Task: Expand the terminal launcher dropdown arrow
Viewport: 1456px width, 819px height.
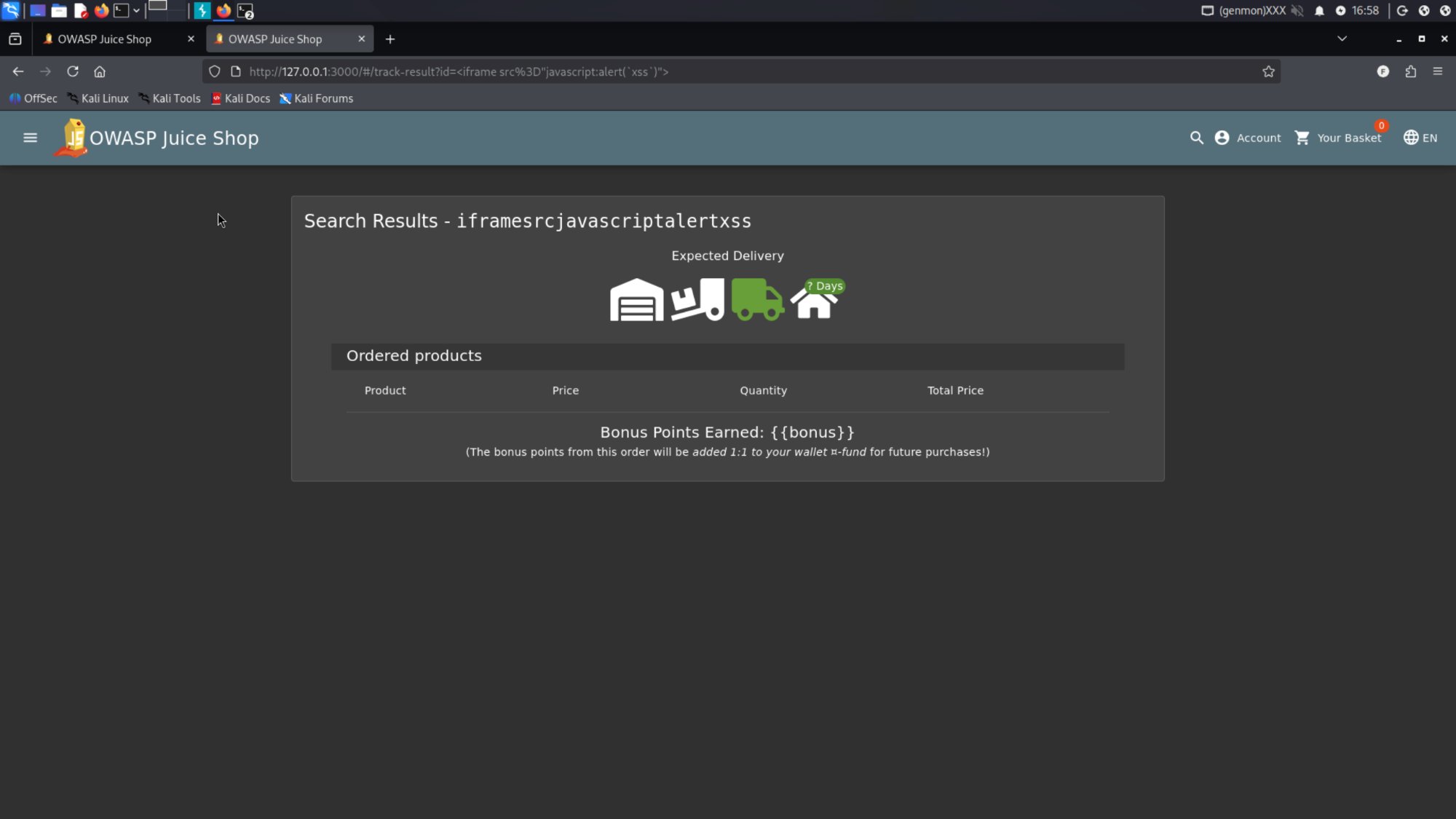Action: (136, 11)
